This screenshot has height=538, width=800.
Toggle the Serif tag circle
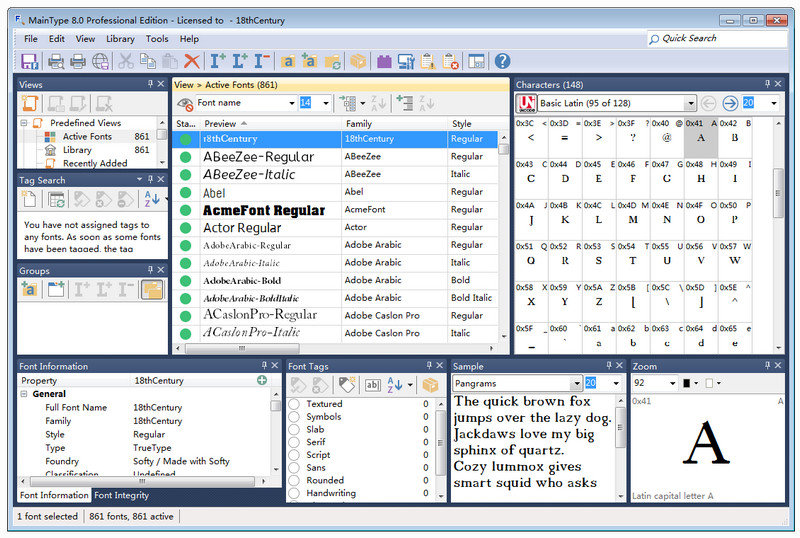coord(294,442)
